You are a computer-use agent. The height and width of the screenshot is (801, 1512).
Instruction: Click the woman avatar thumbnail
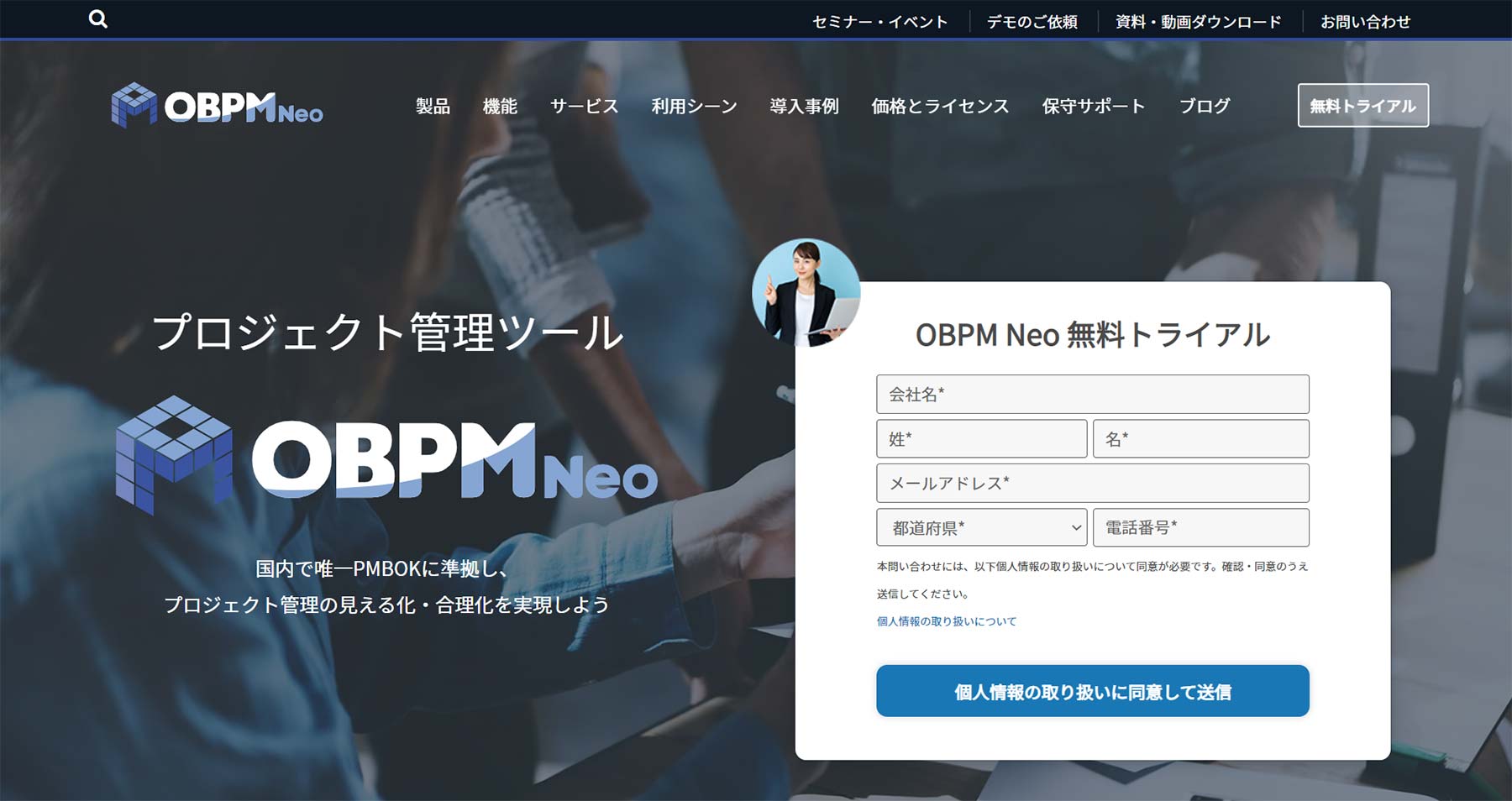point(806,292)
